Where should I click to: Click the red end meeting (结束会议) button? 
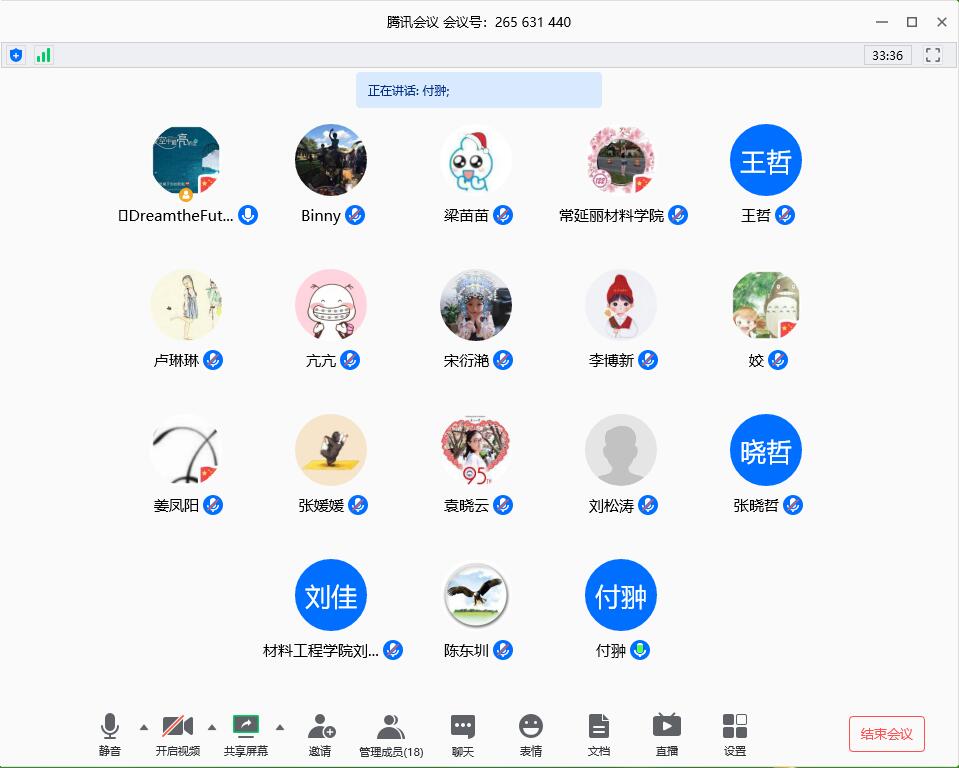(x=886, y=734)
